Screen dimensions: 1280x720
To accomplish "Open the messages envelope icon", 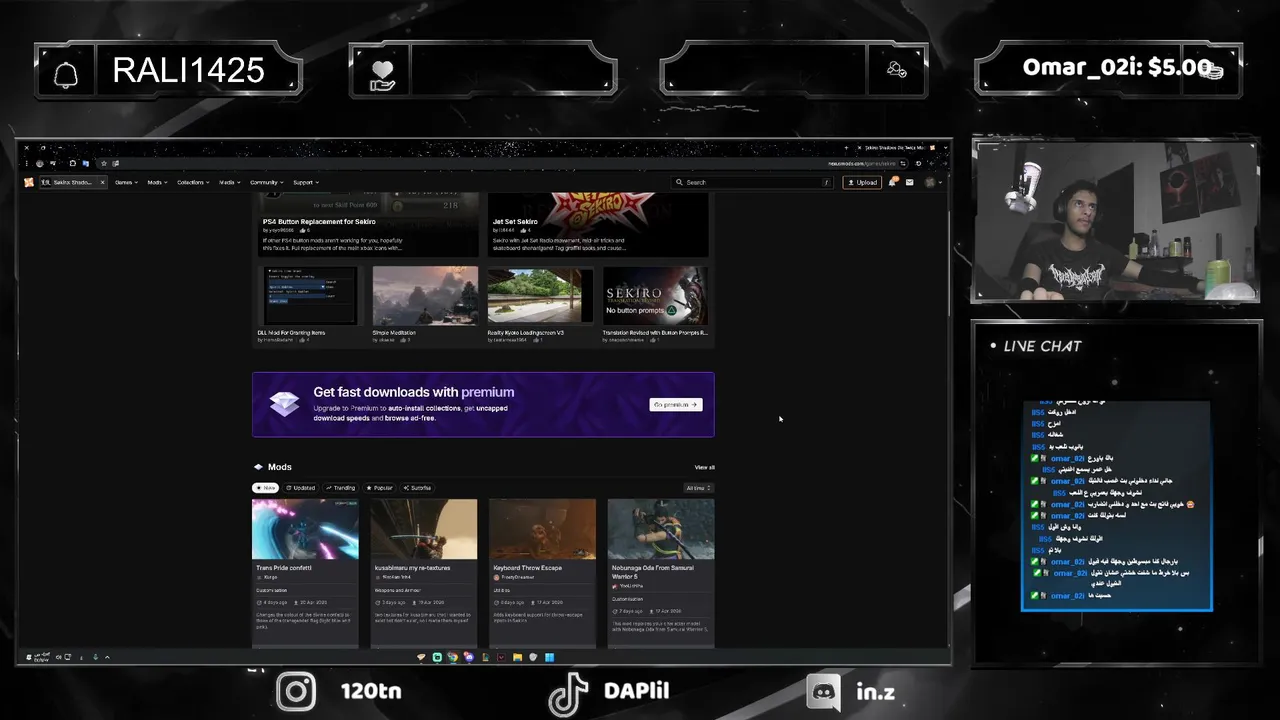I will tap(910, 182).
